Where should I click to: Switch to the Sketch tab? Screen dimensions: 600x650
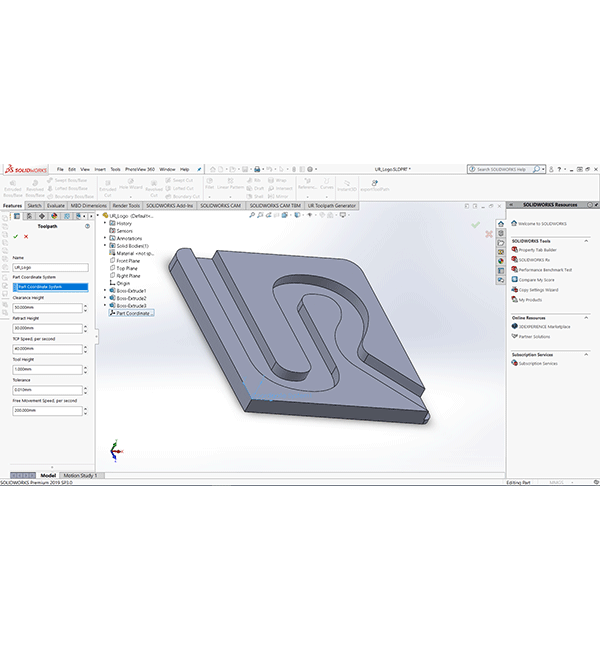click(x=34, y=206)
